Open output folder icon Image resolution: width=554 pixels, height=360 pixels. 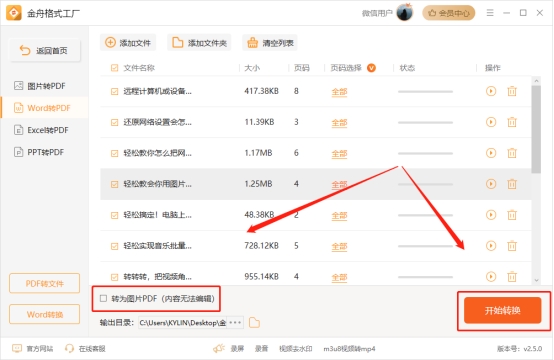[254, 323]
